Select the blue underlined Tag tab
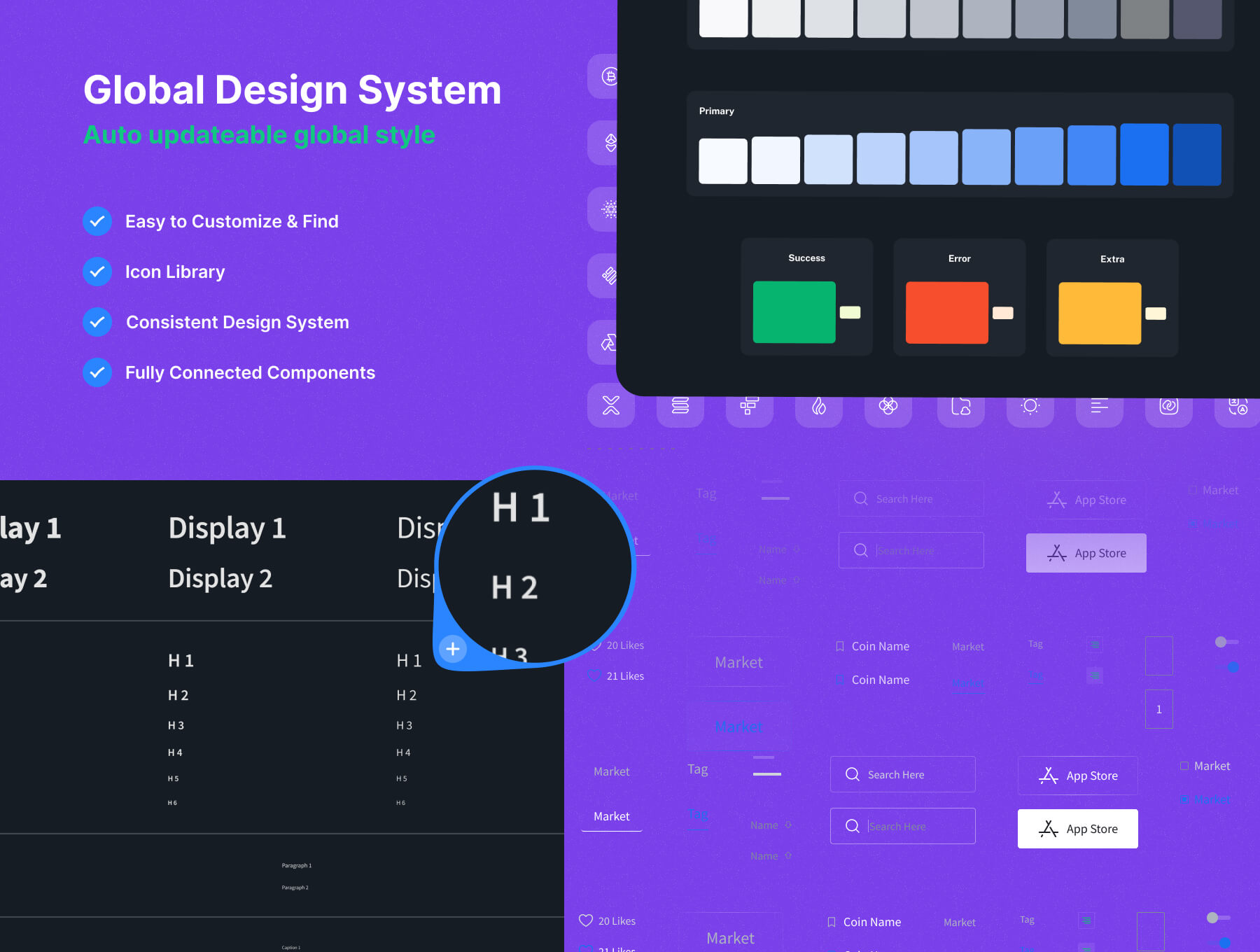Viewport: 1260px width, 952px height. click(698, 814)
